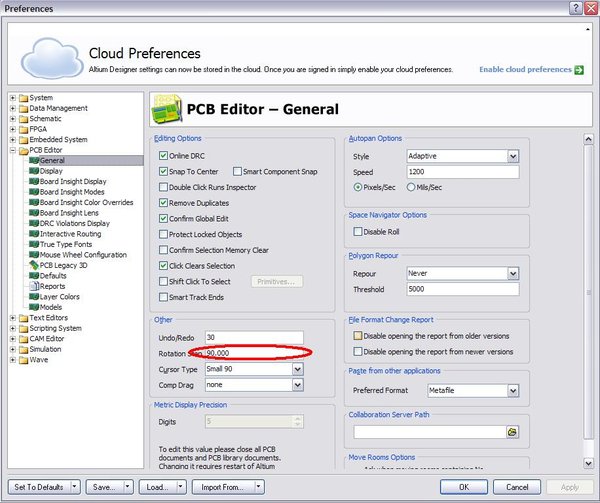Click the PCB Editor open folder icon
This screenshot has height=503, width=600.
24,150
